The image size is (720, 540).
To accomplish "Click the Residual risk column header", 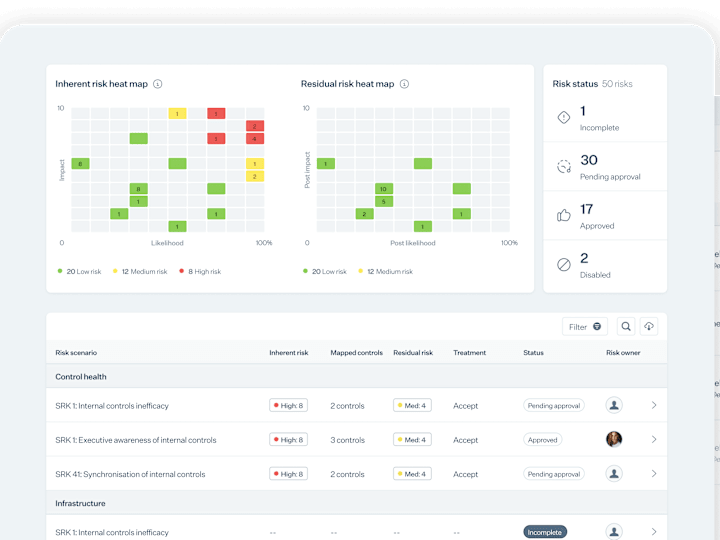I will click(x=413, y=353).
